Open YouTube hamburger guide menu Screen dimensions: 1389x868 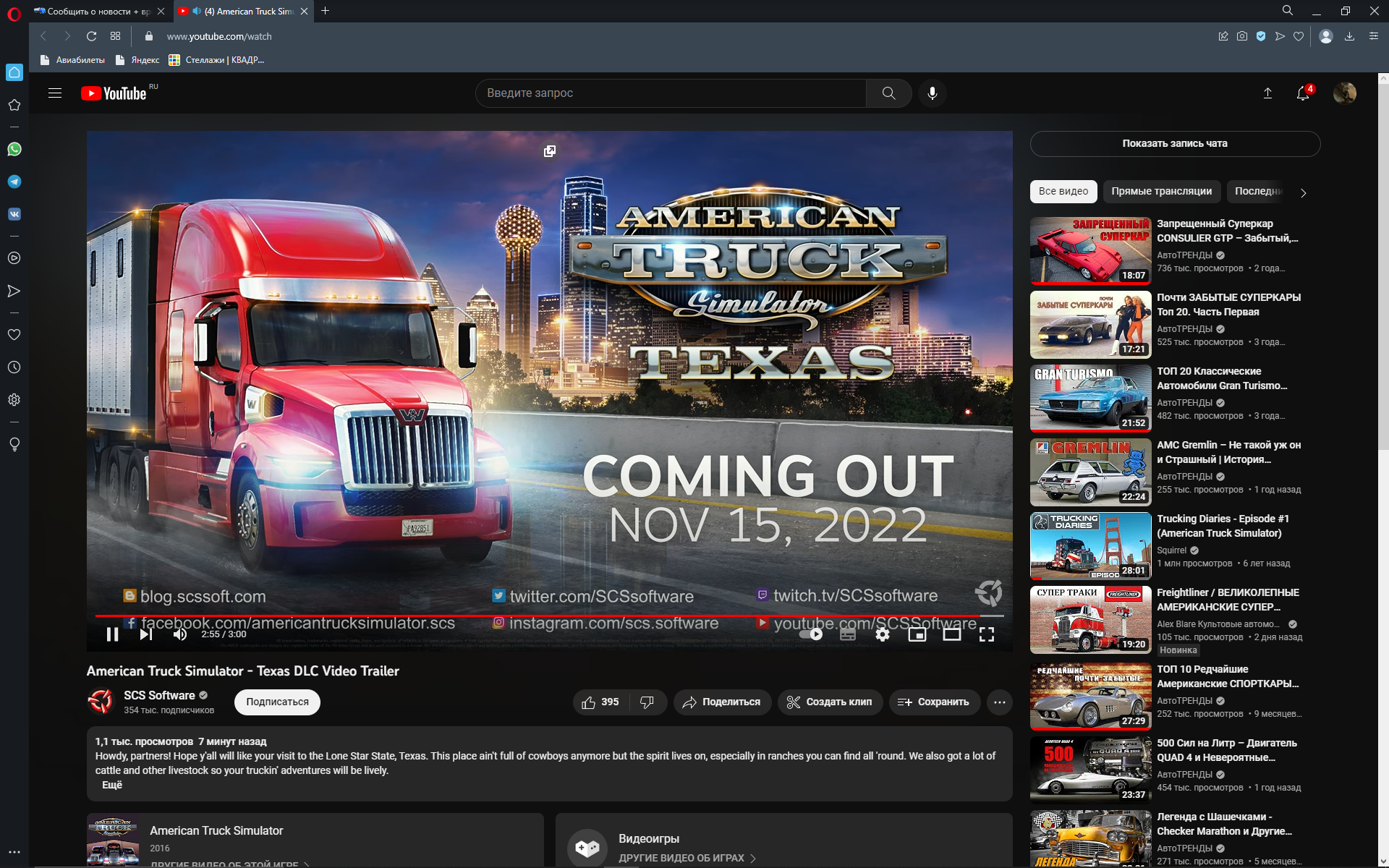tap(55, 93)
